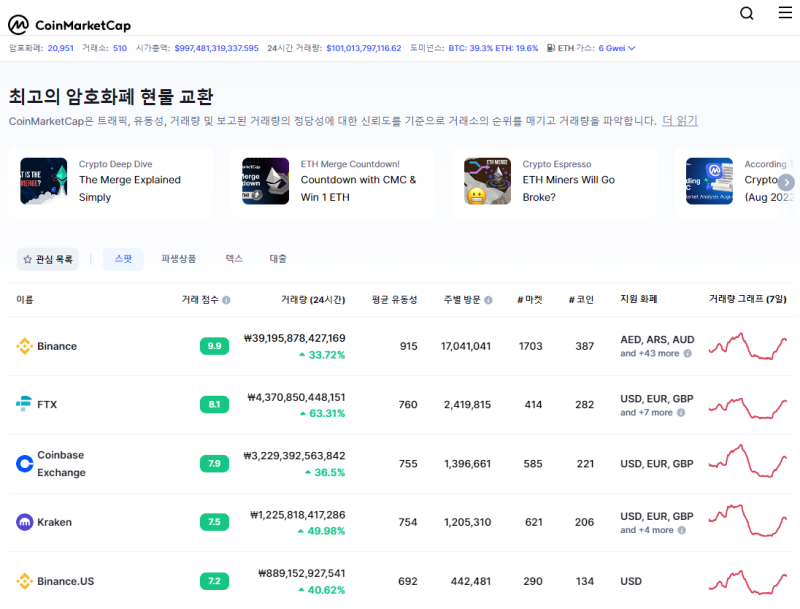800x609 pixels.
Task: Click Kraken's 7-day volume graph
Action: pos(747,520)
